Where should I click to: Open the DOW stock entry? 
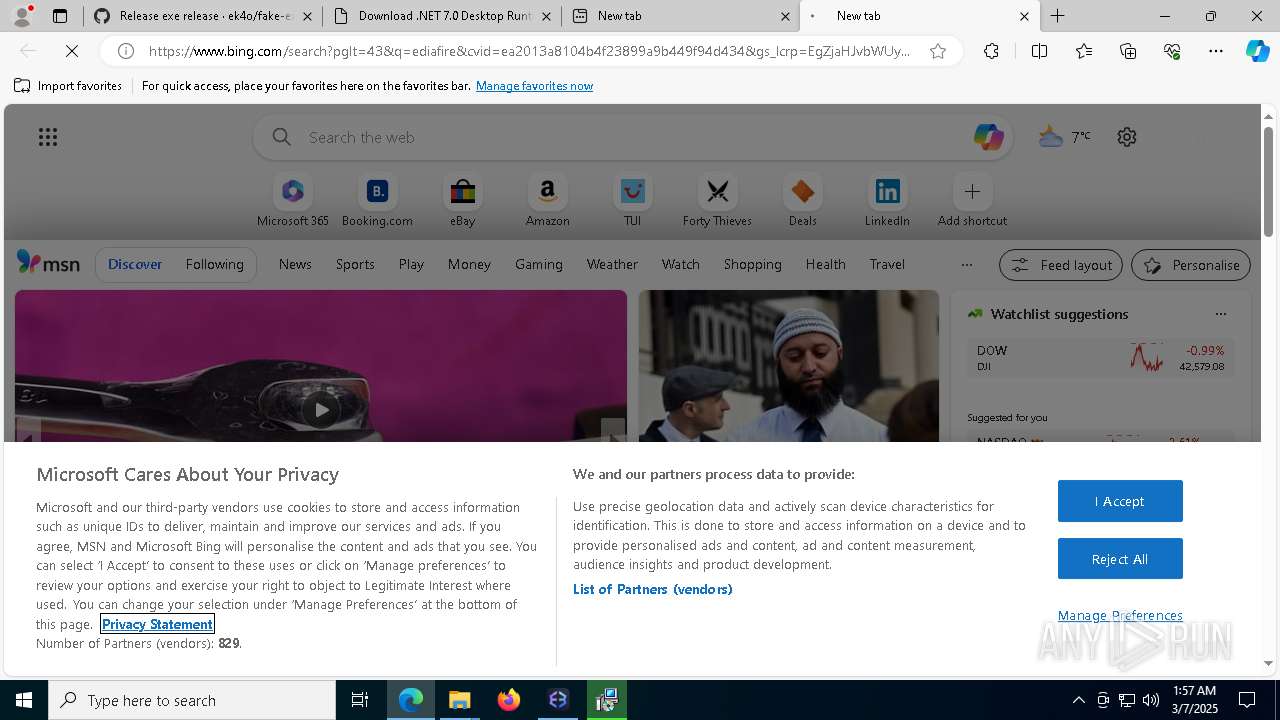pos(1100,358)
